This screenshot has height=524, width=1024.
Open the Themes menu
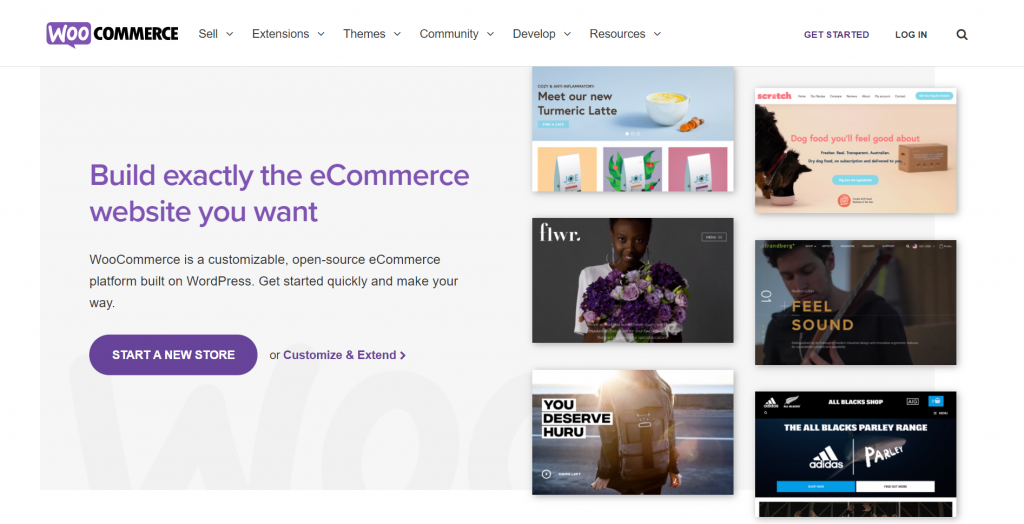[364, 34]
